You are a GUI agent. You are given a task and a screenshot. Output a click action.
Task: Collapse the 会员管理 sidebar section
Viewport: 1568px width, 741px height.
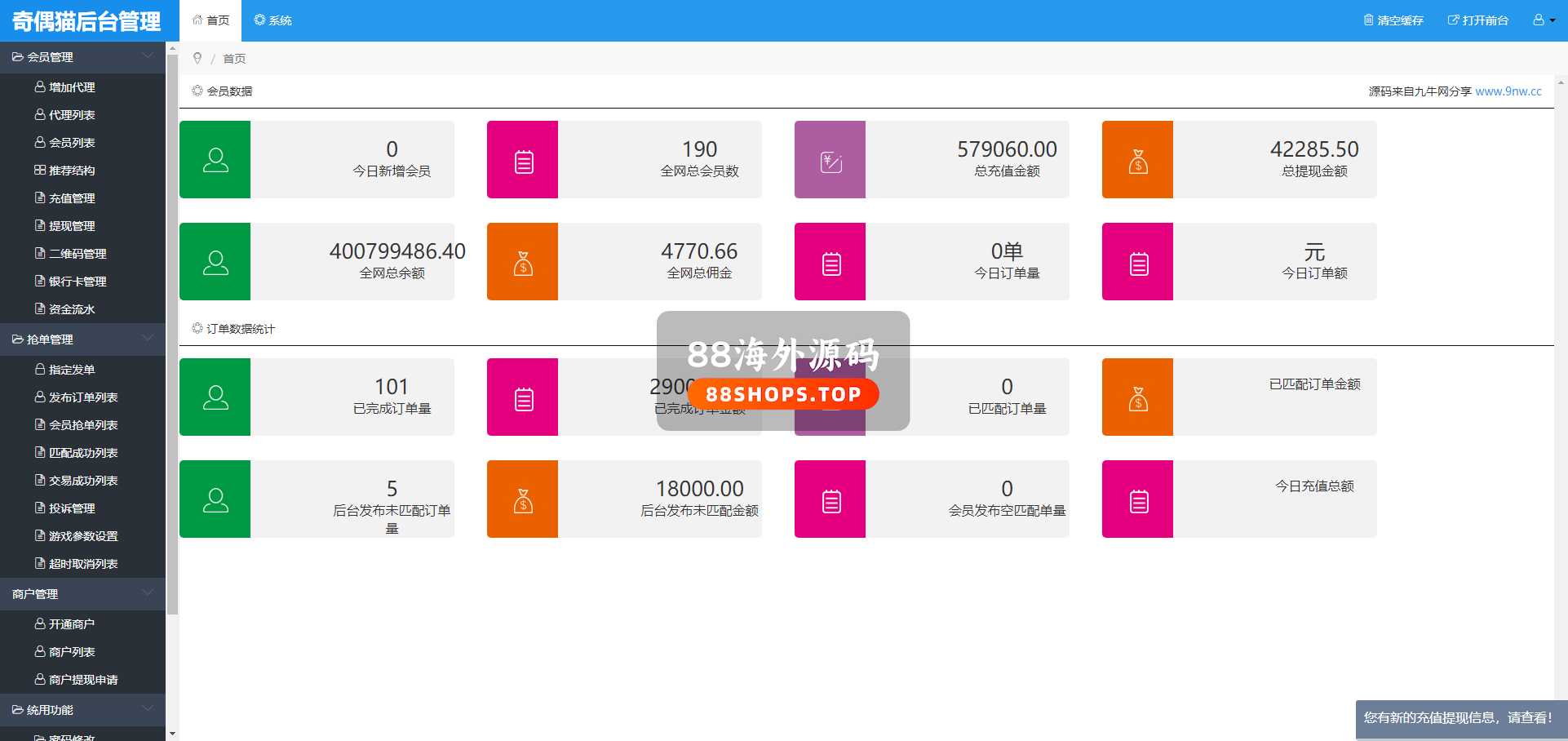[x=82, y=57]
